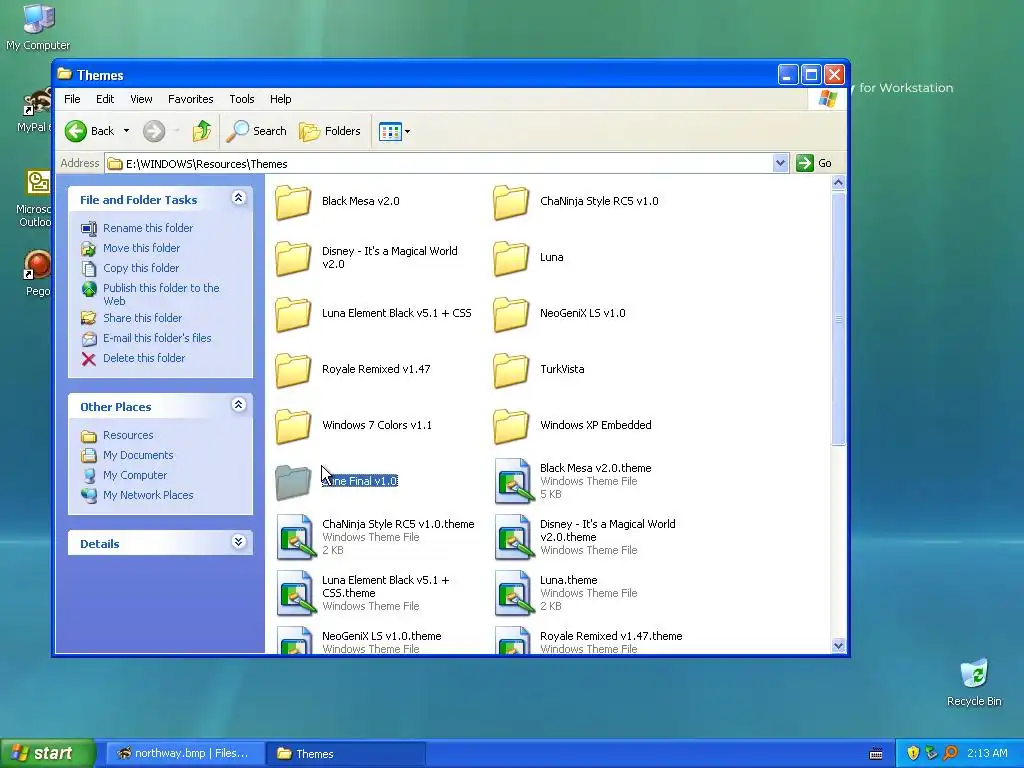1024x768 pixels.
Task: Click the scrollbar down arrow in file list
Action: pos(839,646)
